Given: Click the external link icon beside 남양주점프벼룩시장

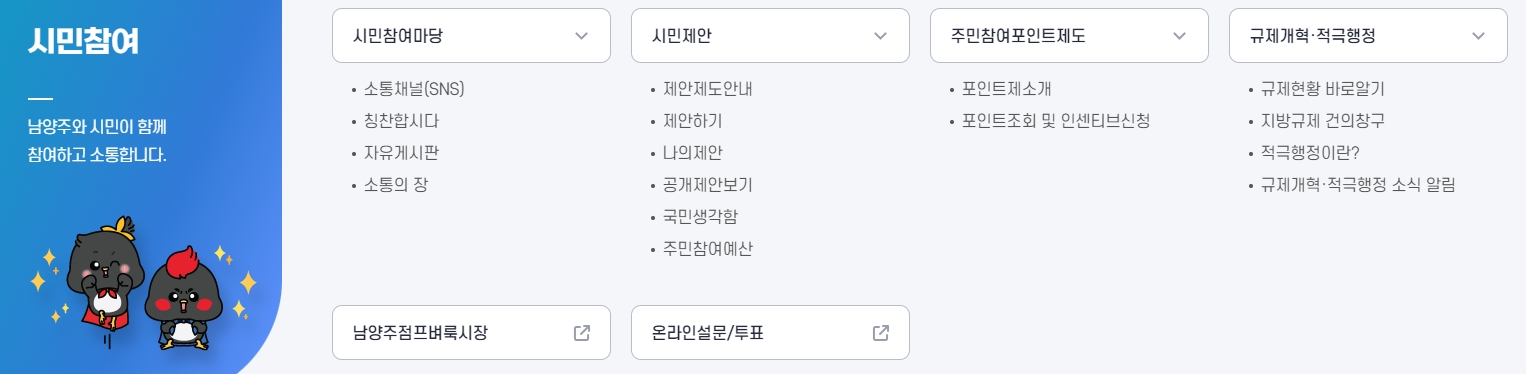Looking at the screenshot, I should point(582,333).
